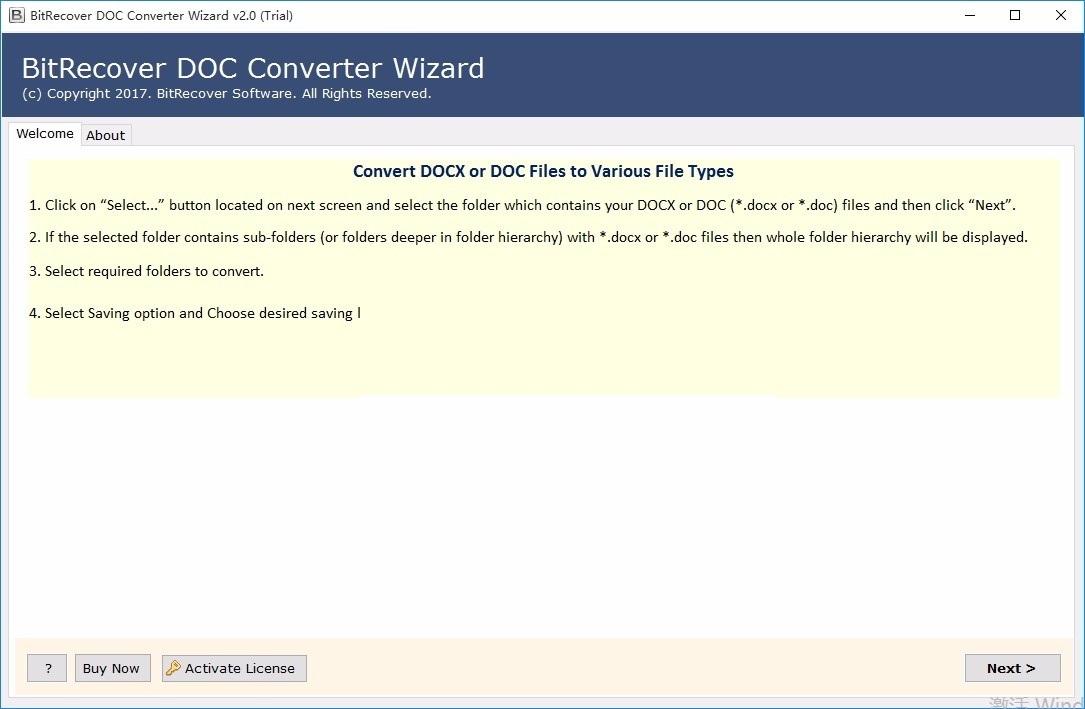Select the Welcome tab
Screen dimensions: 1085x709
45,133
